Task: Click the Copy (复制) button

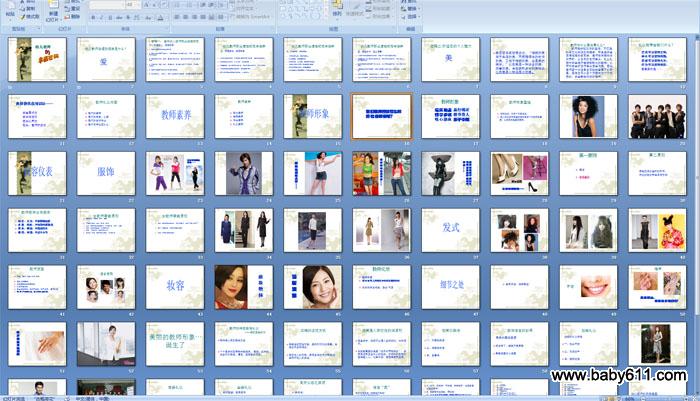Action: (27, 8)
